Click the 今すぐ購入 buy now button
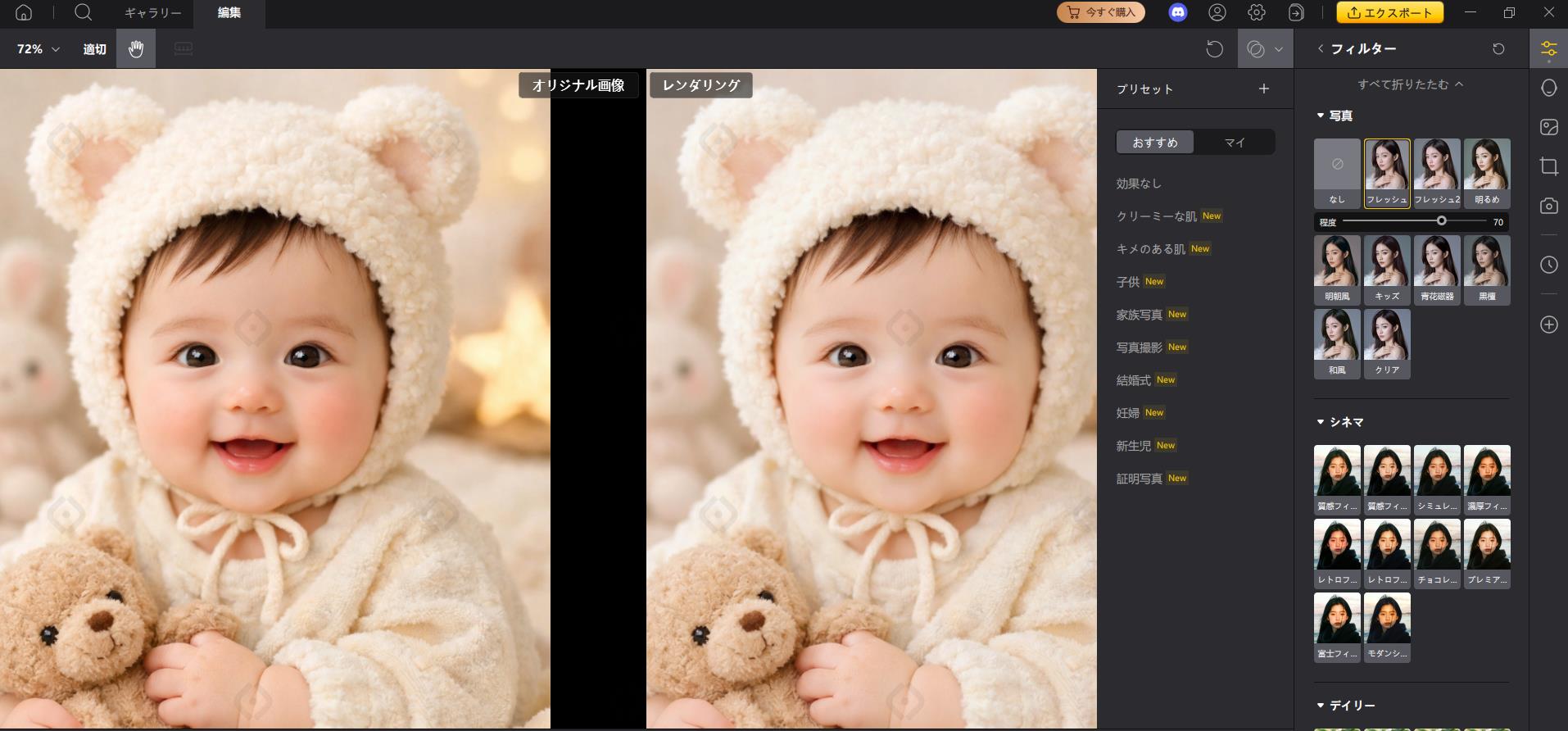This screenshot has height=731, width=1568. pos(1101,12)
